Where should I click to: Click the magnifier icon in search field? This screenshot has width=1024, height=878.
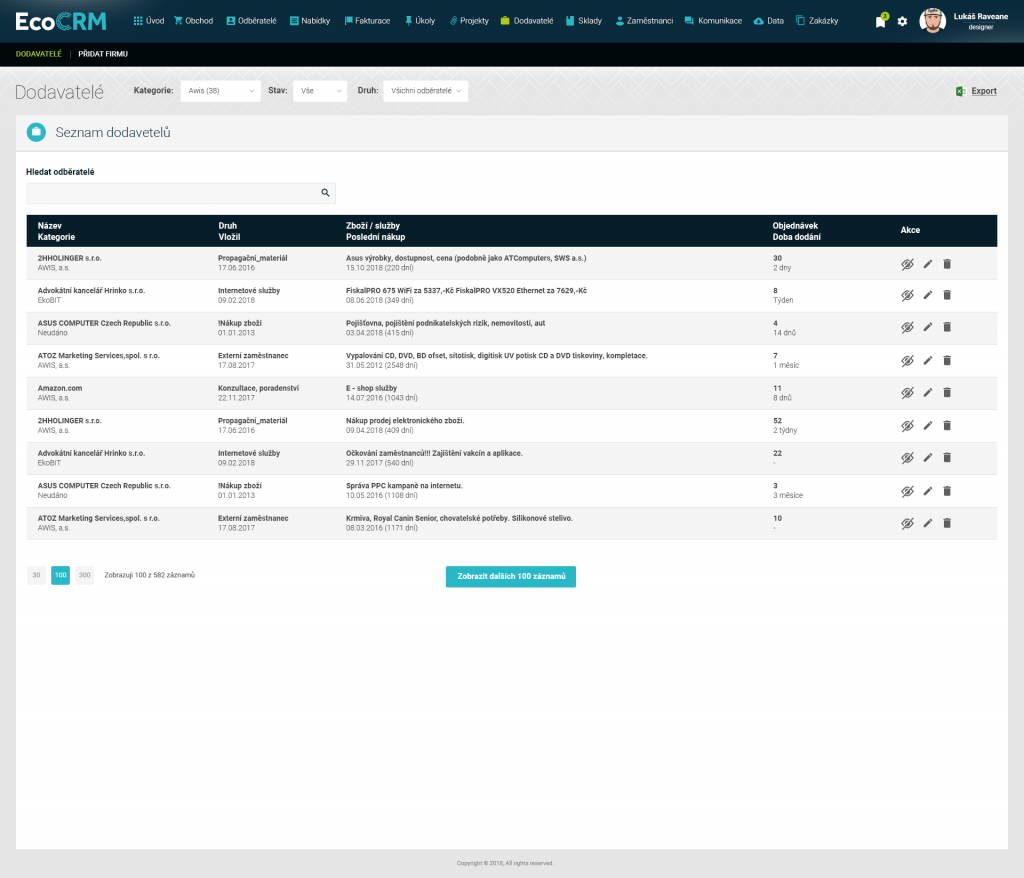(x=325, y=193)
